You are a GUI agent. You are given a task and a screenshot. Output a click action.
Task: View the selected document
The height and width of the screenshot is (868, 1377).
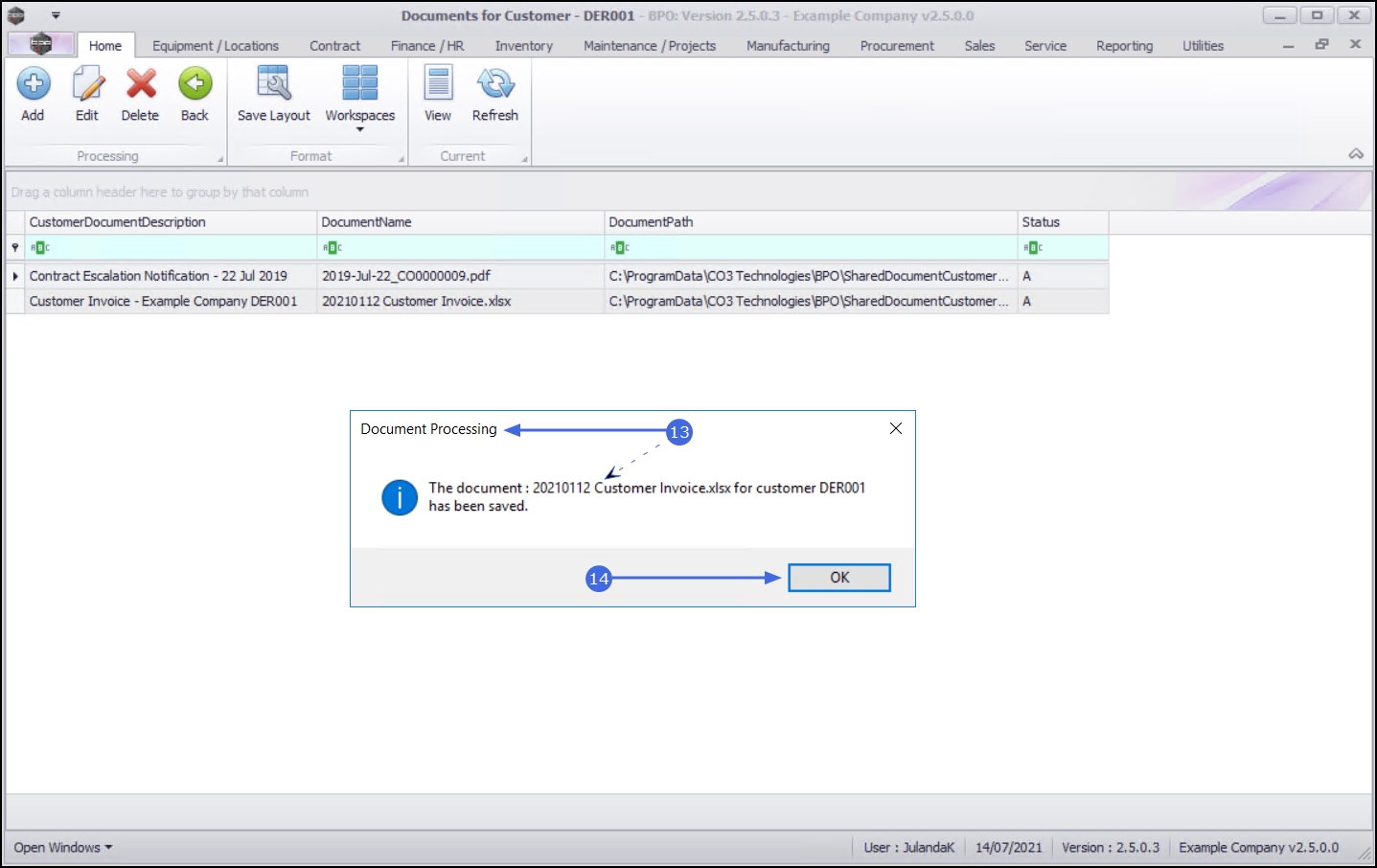[x=438, y=94]
